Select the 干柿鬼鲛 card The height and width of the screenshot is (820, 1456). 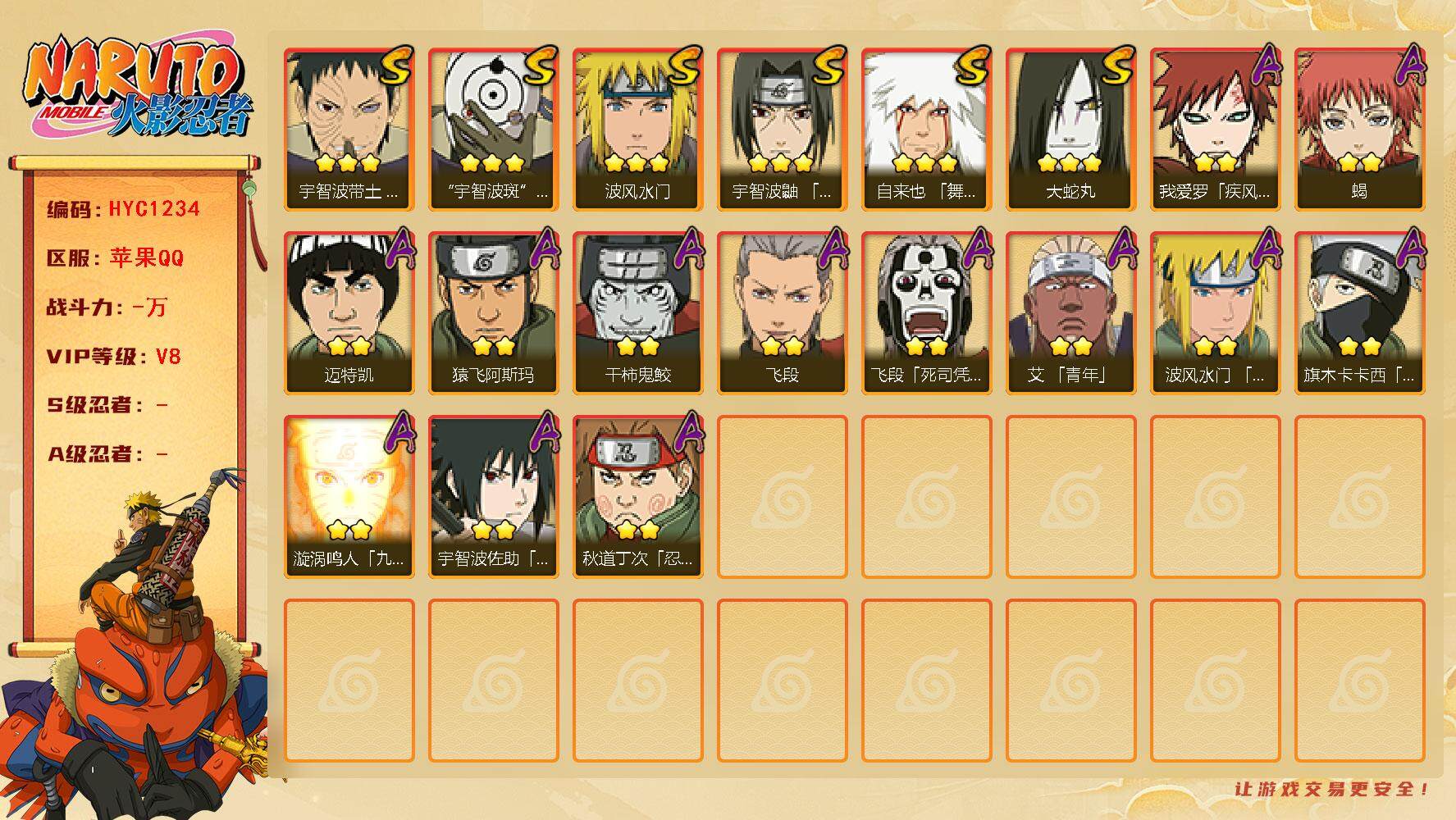point(638,313)
